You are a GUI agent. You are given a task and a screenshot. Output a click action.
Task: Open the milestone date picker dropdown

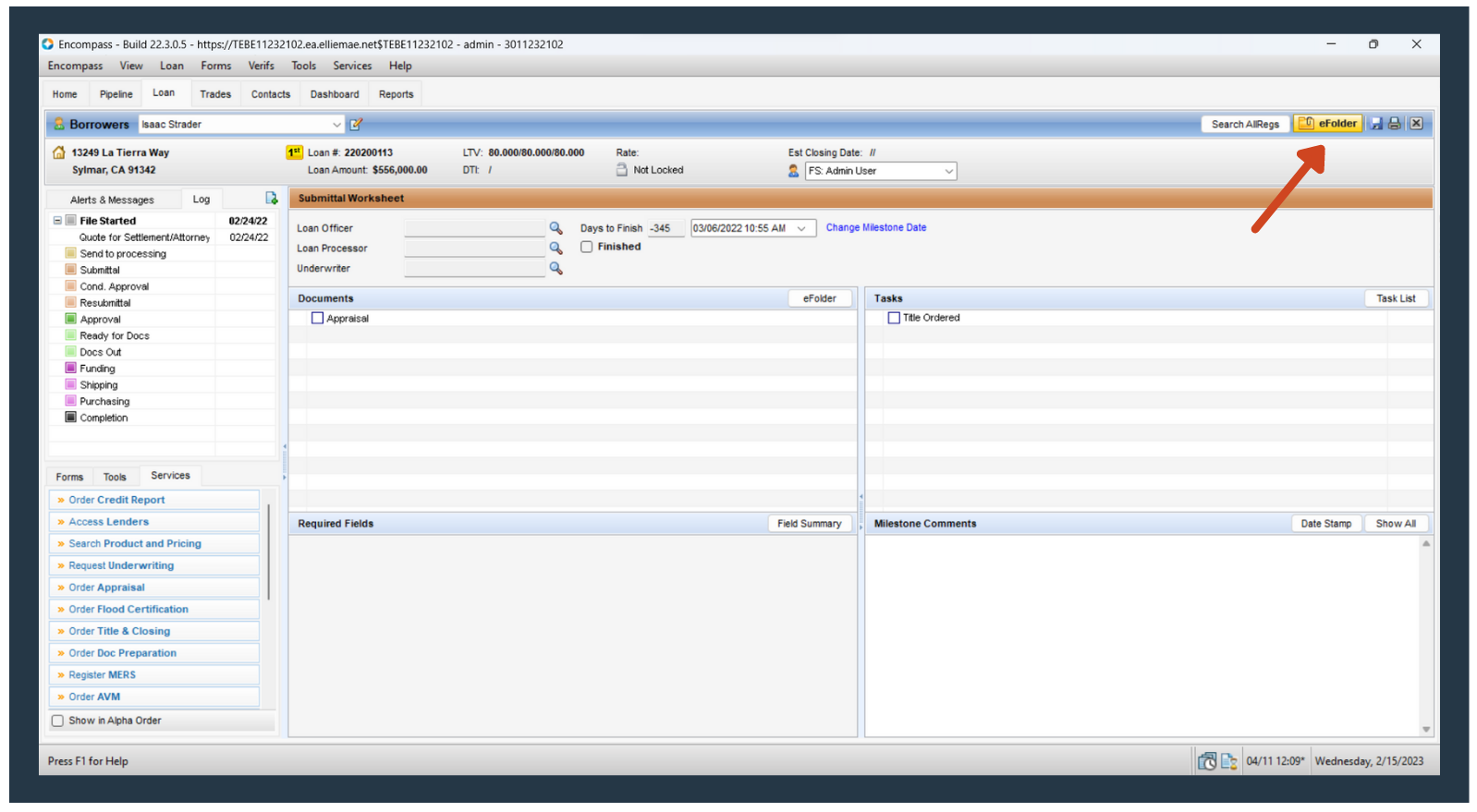(801, 228)
